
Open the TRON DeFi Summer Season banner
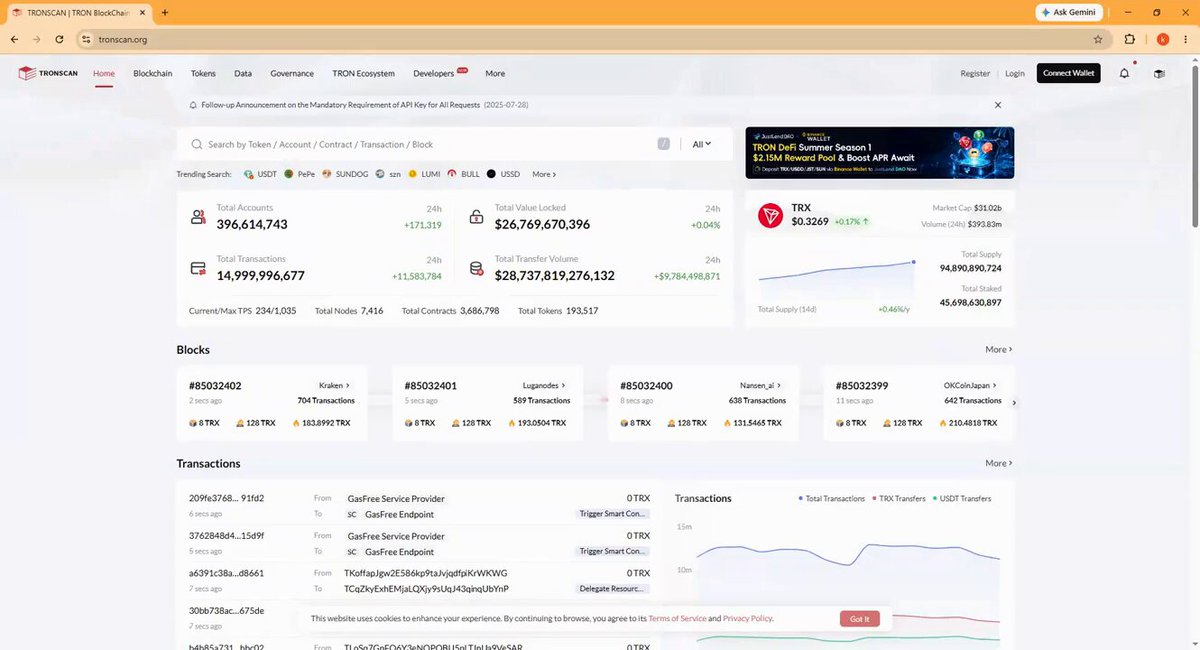(x=879, y=153)
